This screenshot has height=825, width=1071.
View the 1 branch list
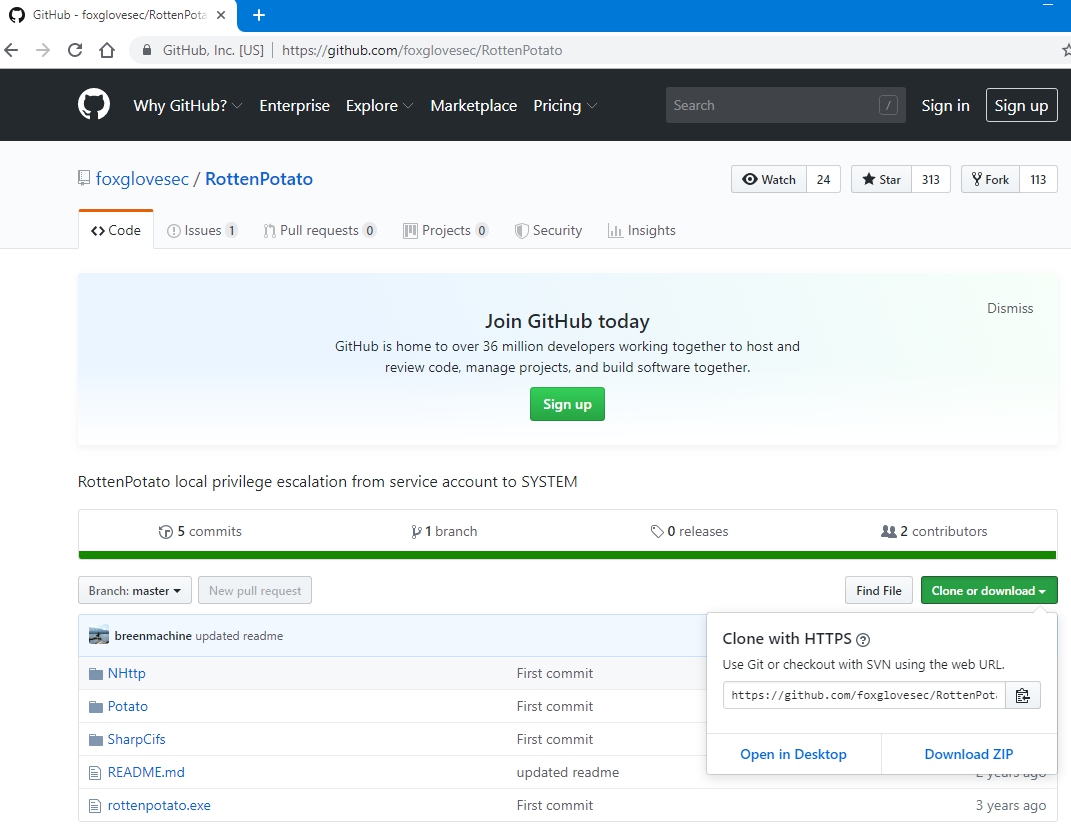coord(444,531)
